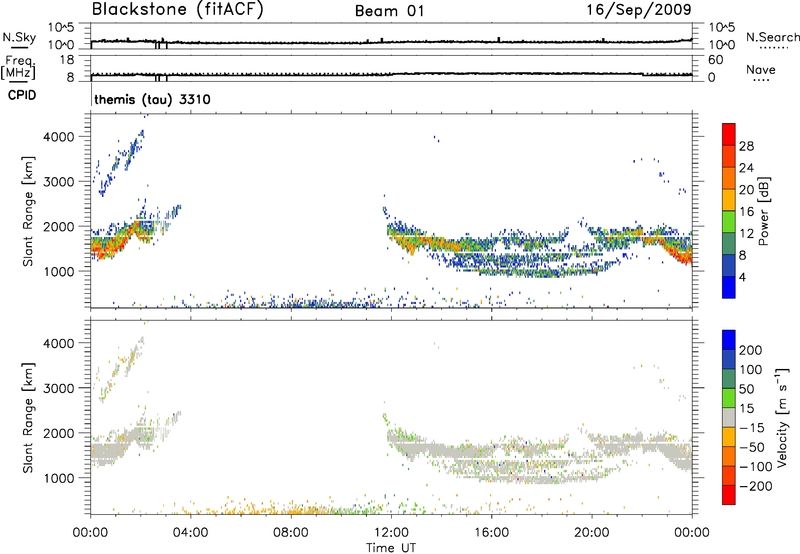Select the 'CPID' label
Viewport: 800px width, 554px height.
pyautogui.click(x=22, y=95)
